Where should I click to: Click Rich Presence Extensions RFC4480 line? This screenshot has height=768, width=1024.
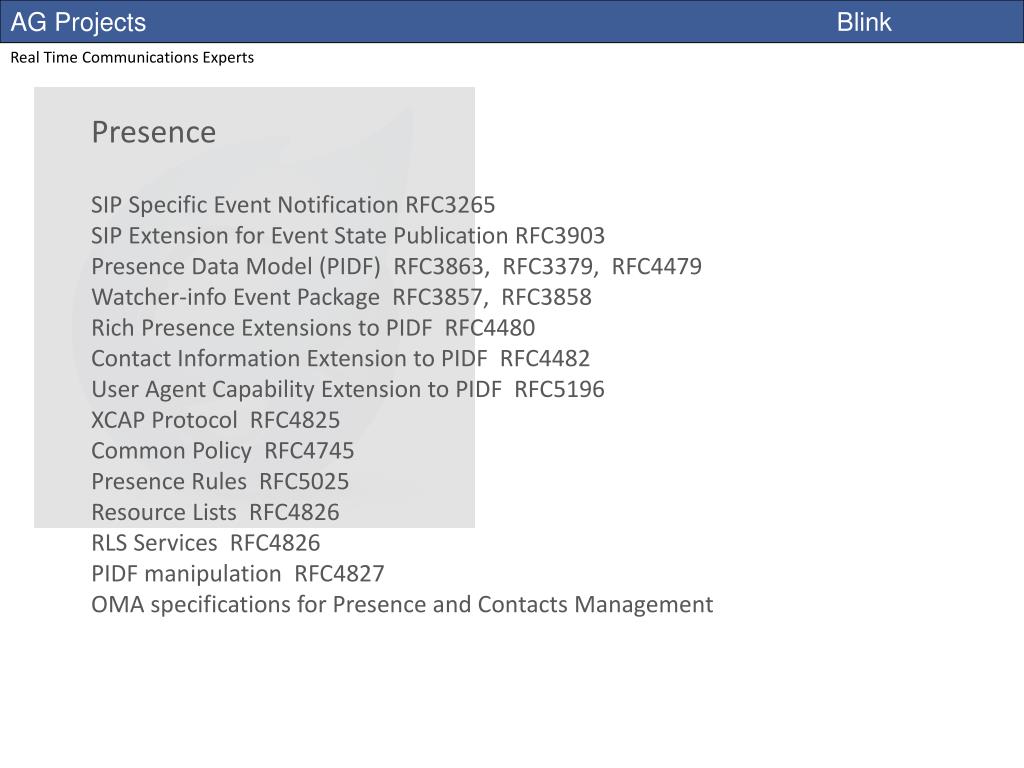[x=313, y=328]
